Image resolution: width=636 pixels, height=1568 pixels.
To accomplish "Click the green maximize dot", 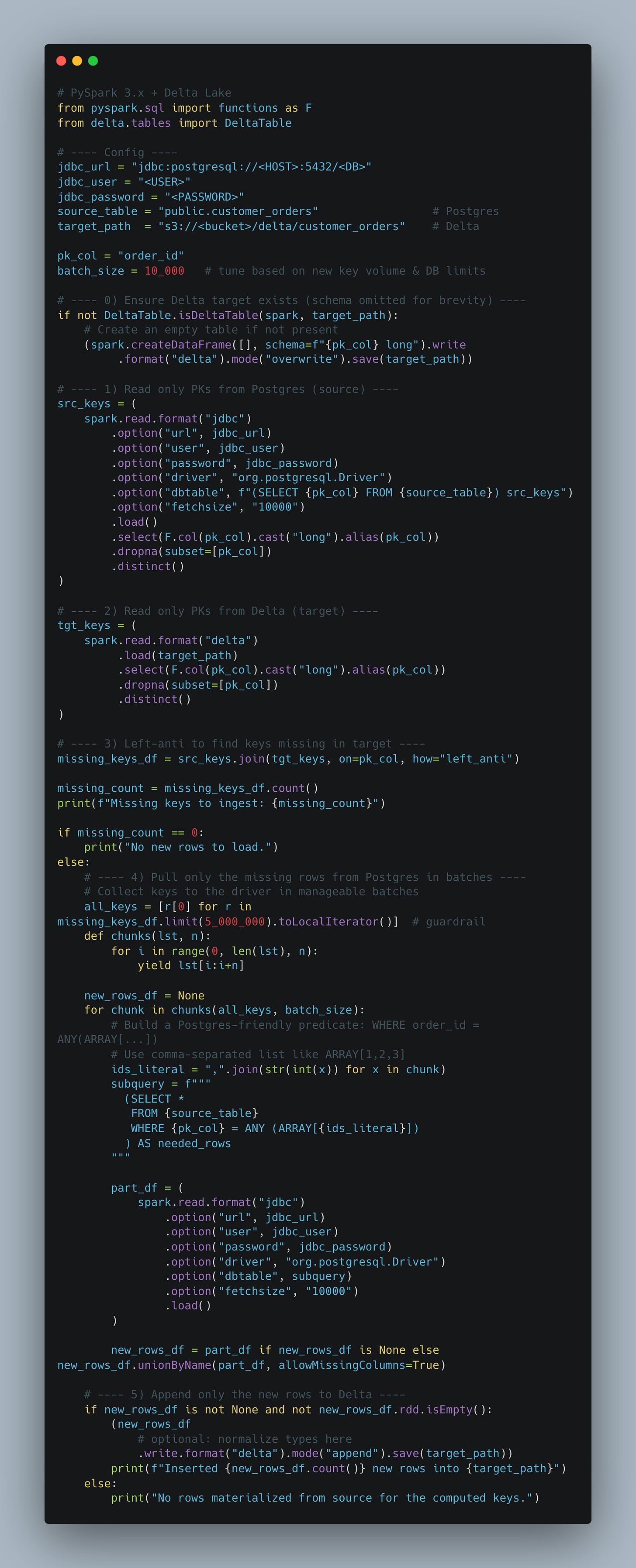I will pyautogui.click(x=93, y=61).
